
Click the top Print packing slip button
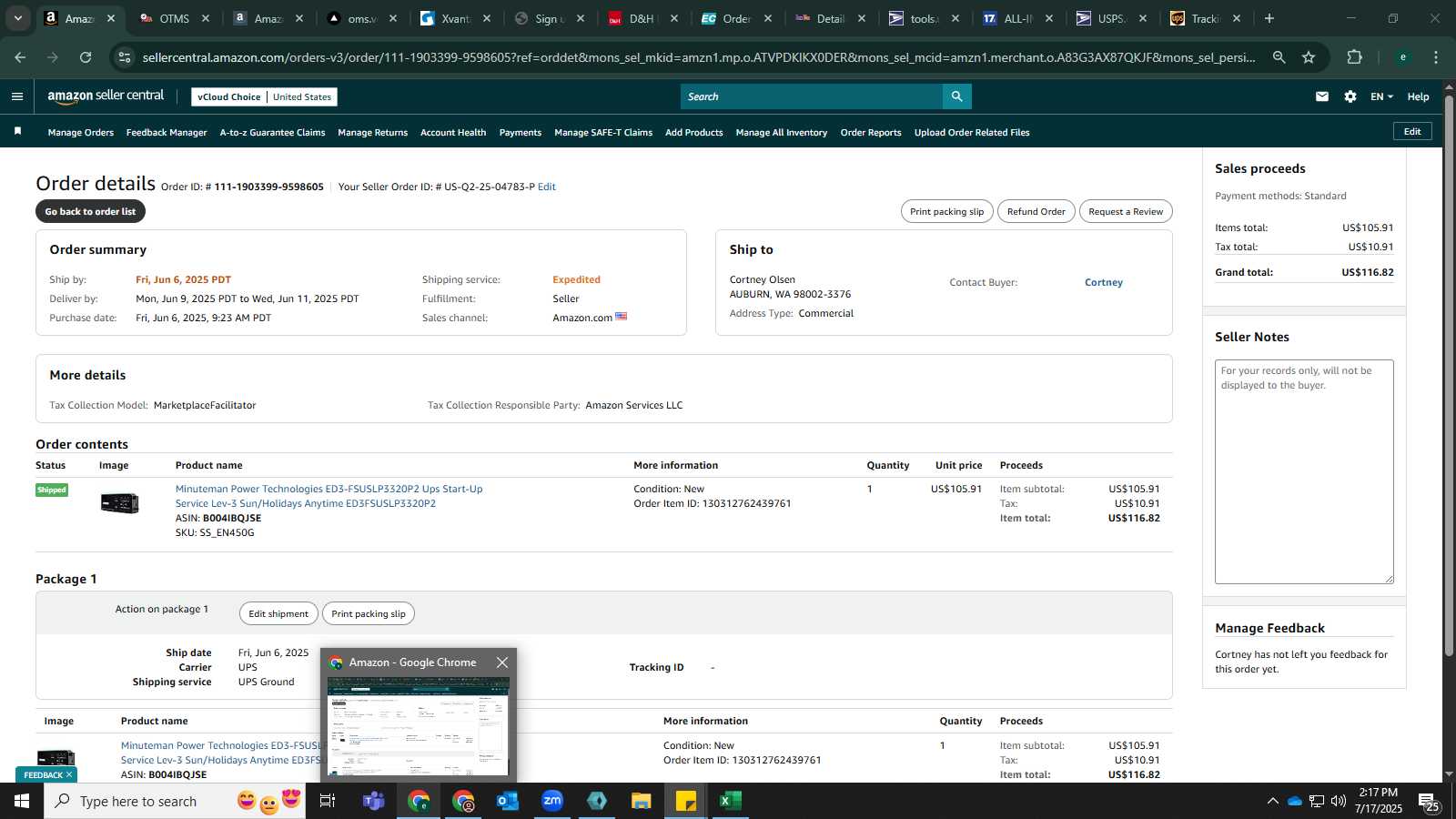[946, 211]
